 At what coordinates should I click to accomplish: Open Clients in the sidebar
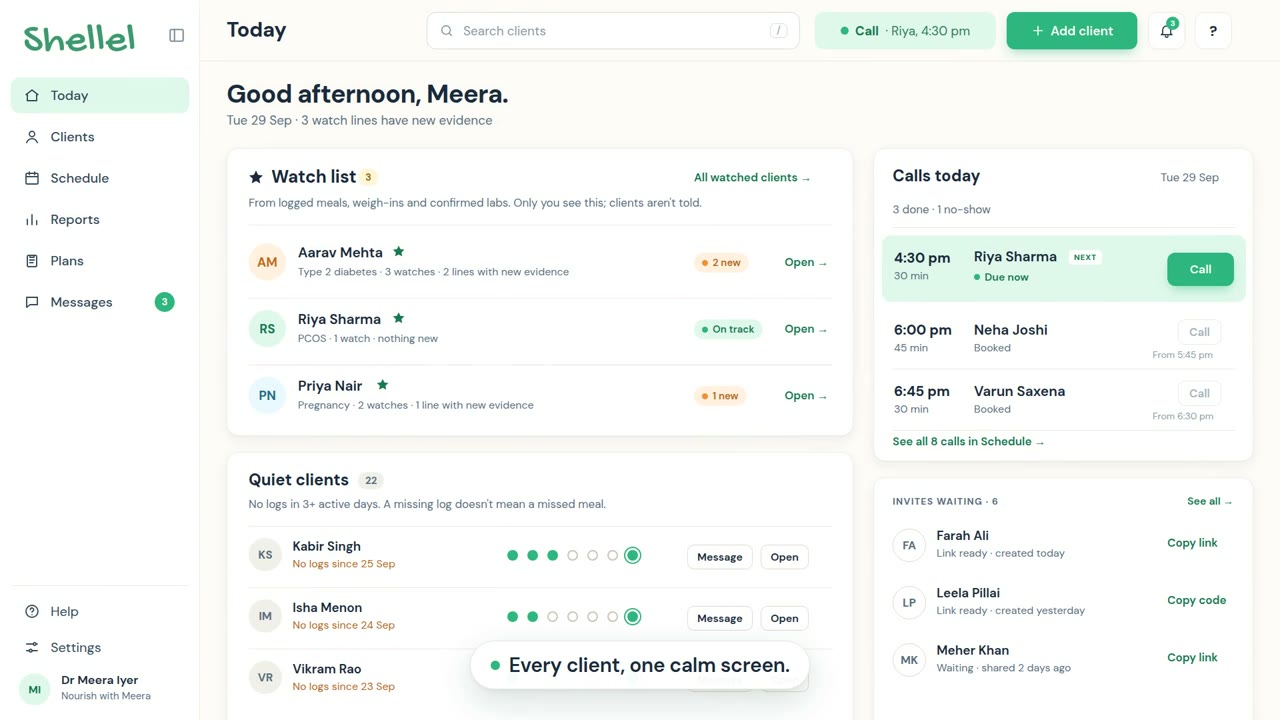[x=100, y=137]
